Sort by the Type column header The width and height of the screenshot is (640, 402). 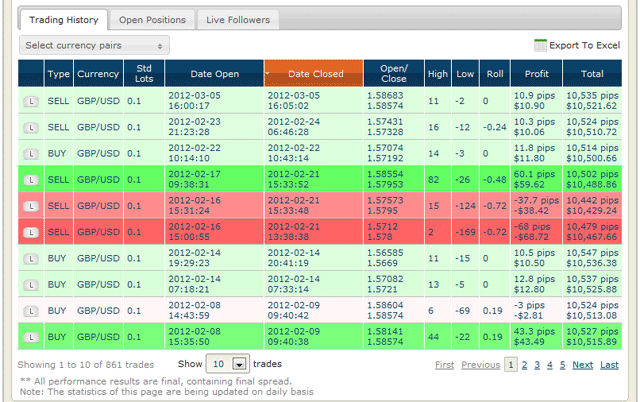[x=59, y=73]
